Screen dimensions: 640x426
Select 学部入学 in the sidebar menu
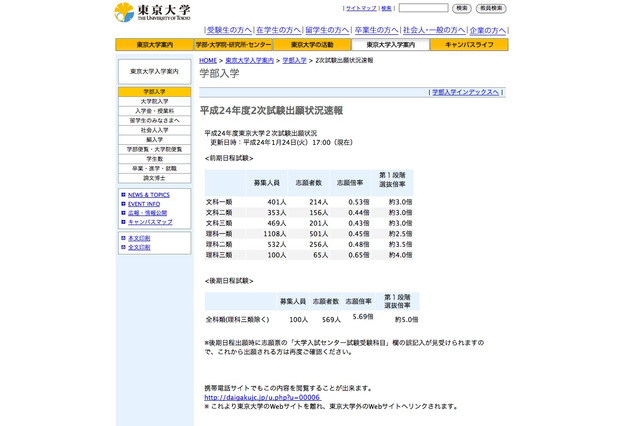point(154,92)
